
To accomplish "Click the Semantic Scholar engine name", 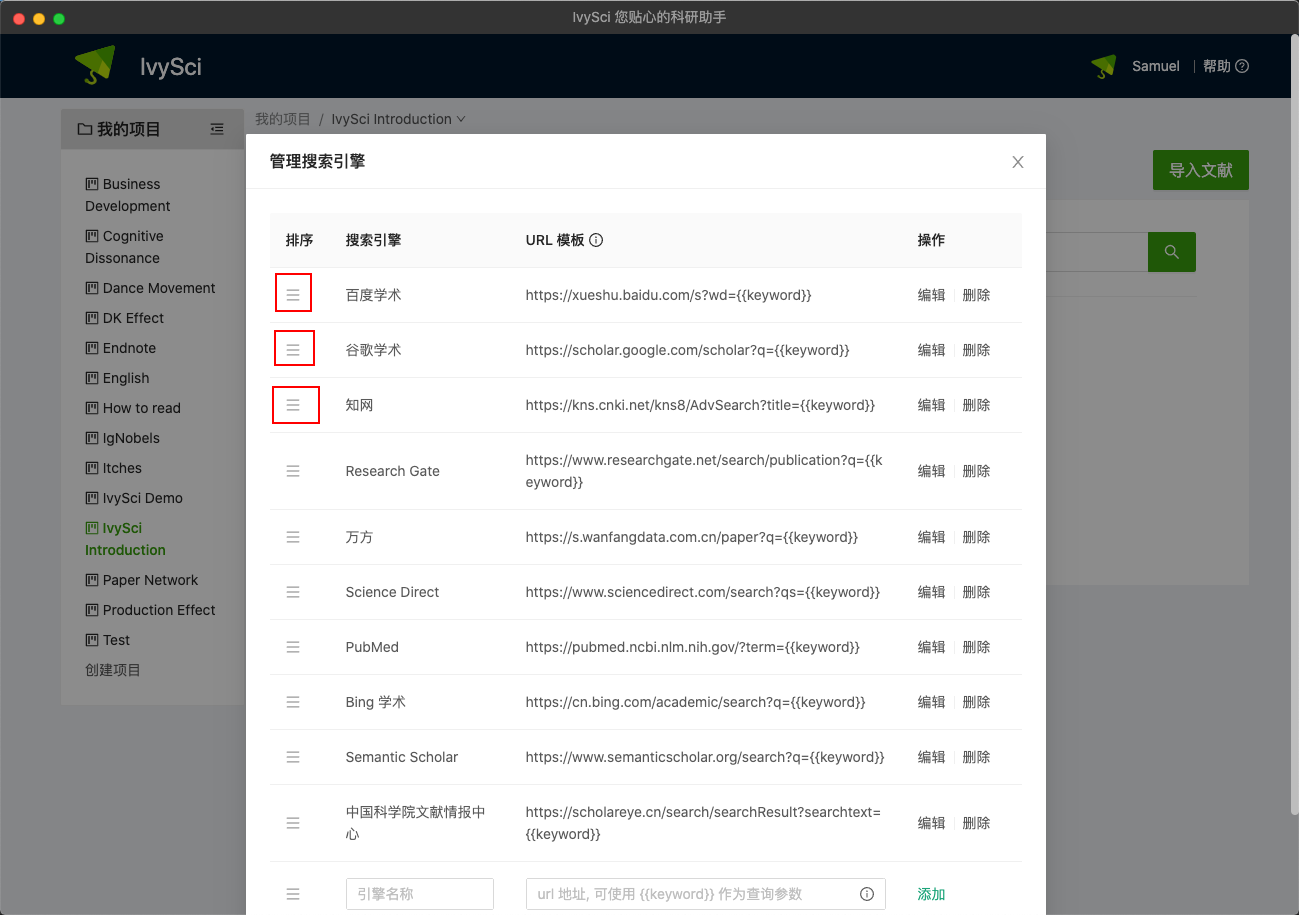I will pos(402,757).
